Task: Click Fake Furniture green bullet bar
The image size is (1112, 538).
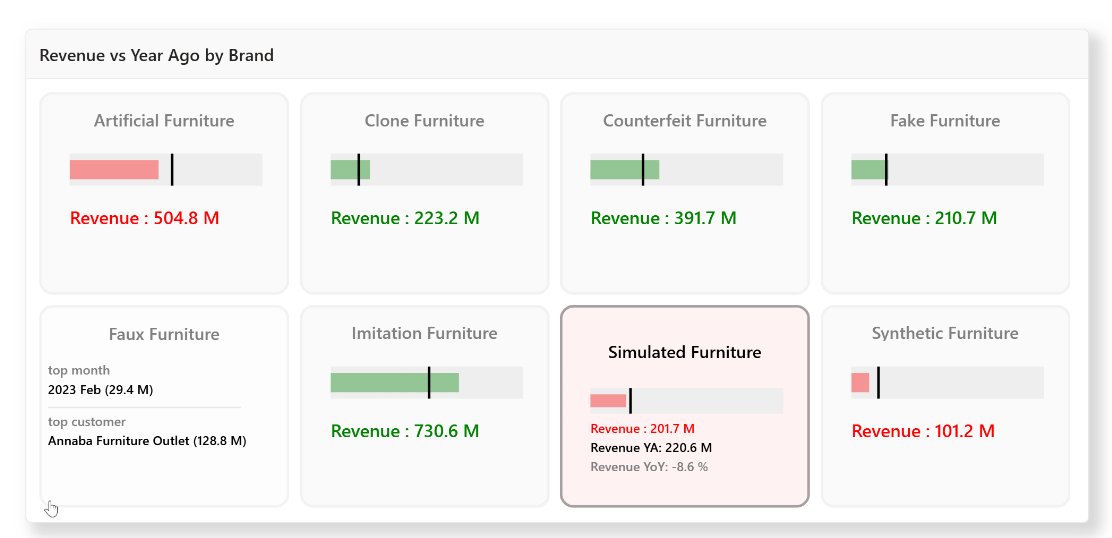Action: click(x=869, y=169)
